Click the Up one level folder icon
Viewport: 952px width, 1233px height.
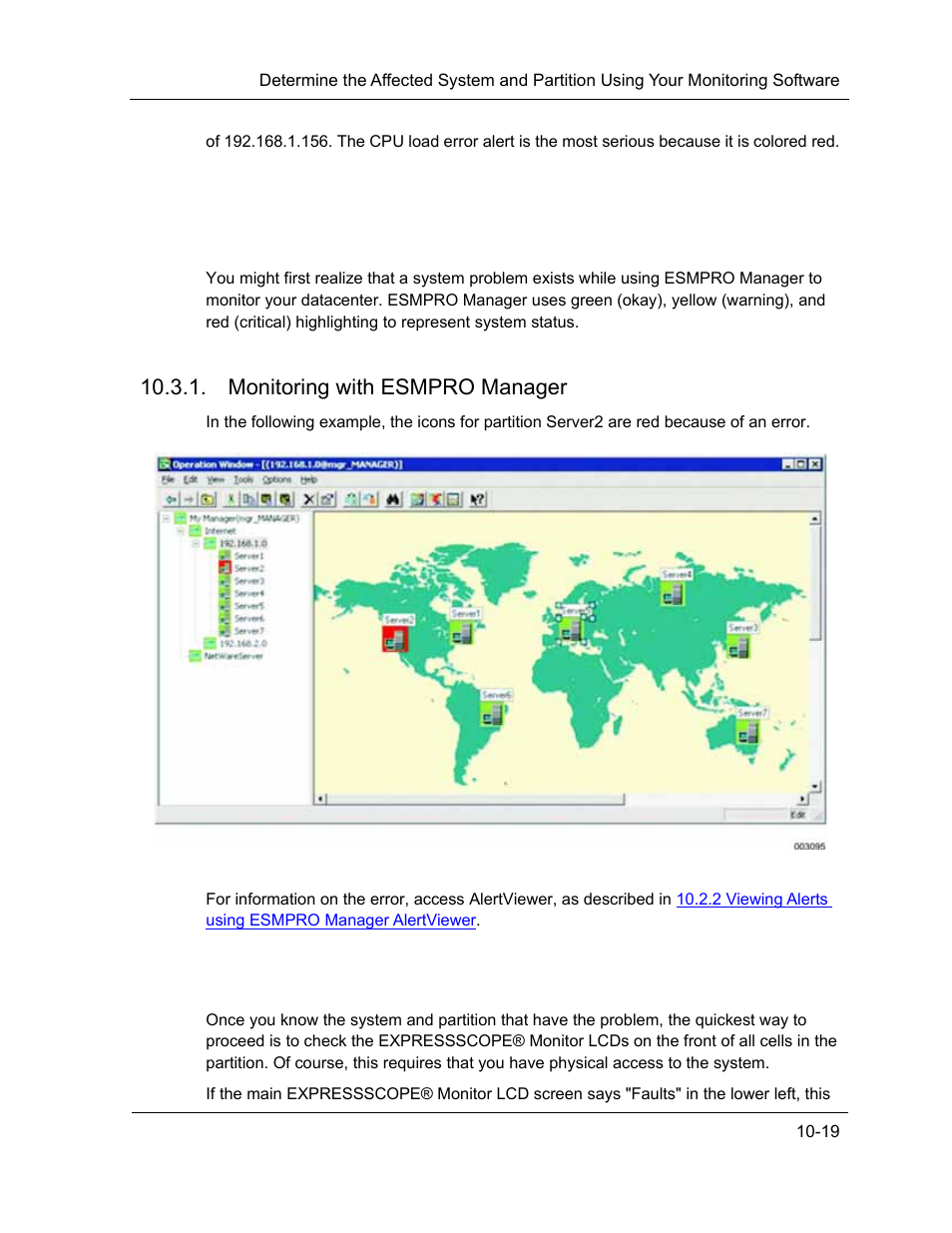tap(207, 499)
